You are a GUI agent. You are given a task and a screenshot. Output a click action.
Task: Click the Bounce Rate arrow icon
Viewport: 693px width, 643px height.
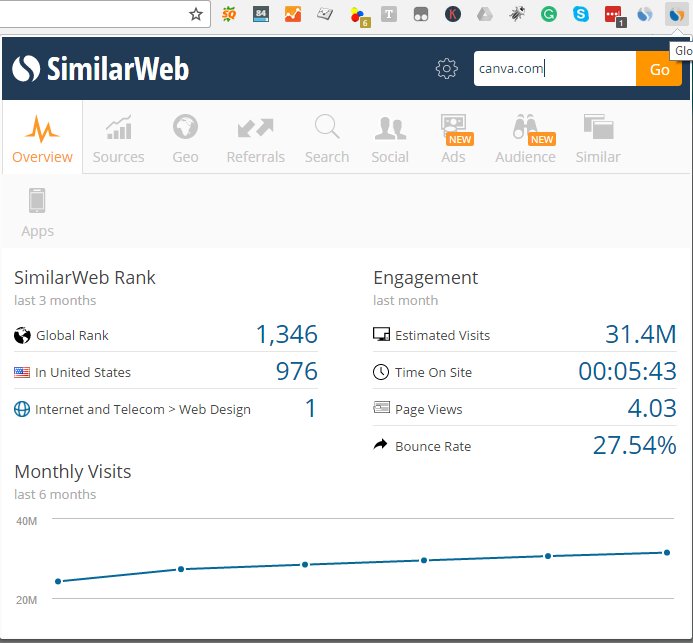point(381,444)
